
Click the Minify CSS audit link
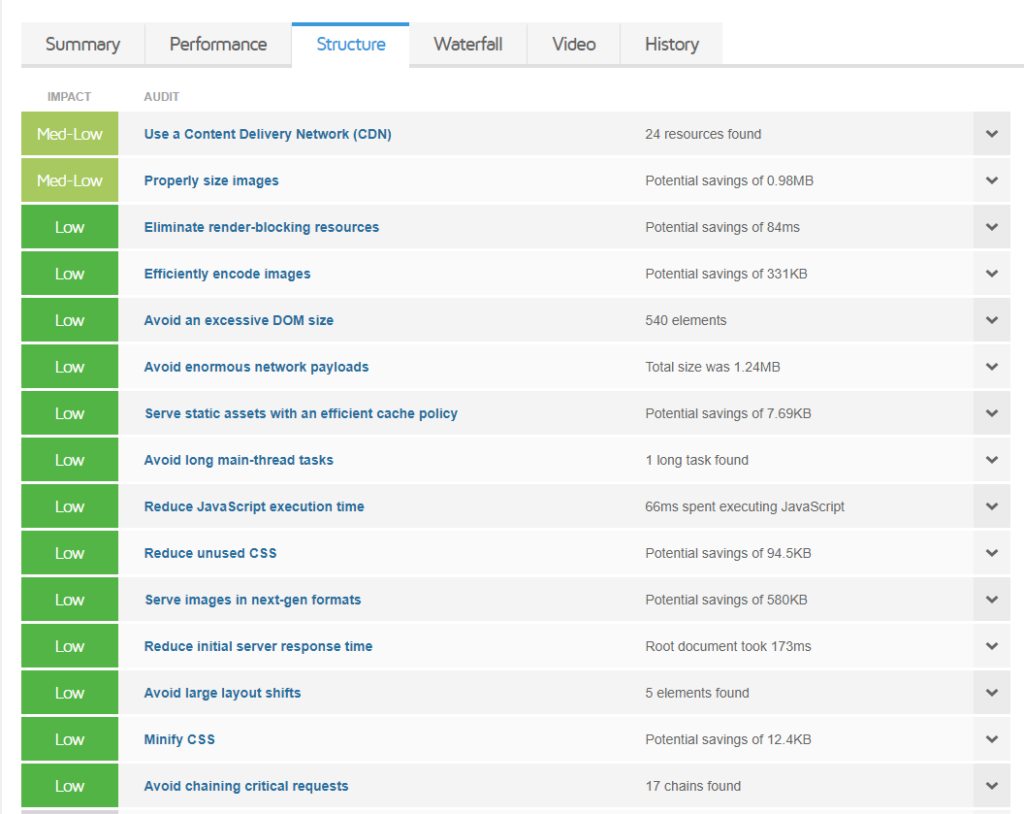coord(180,740)
